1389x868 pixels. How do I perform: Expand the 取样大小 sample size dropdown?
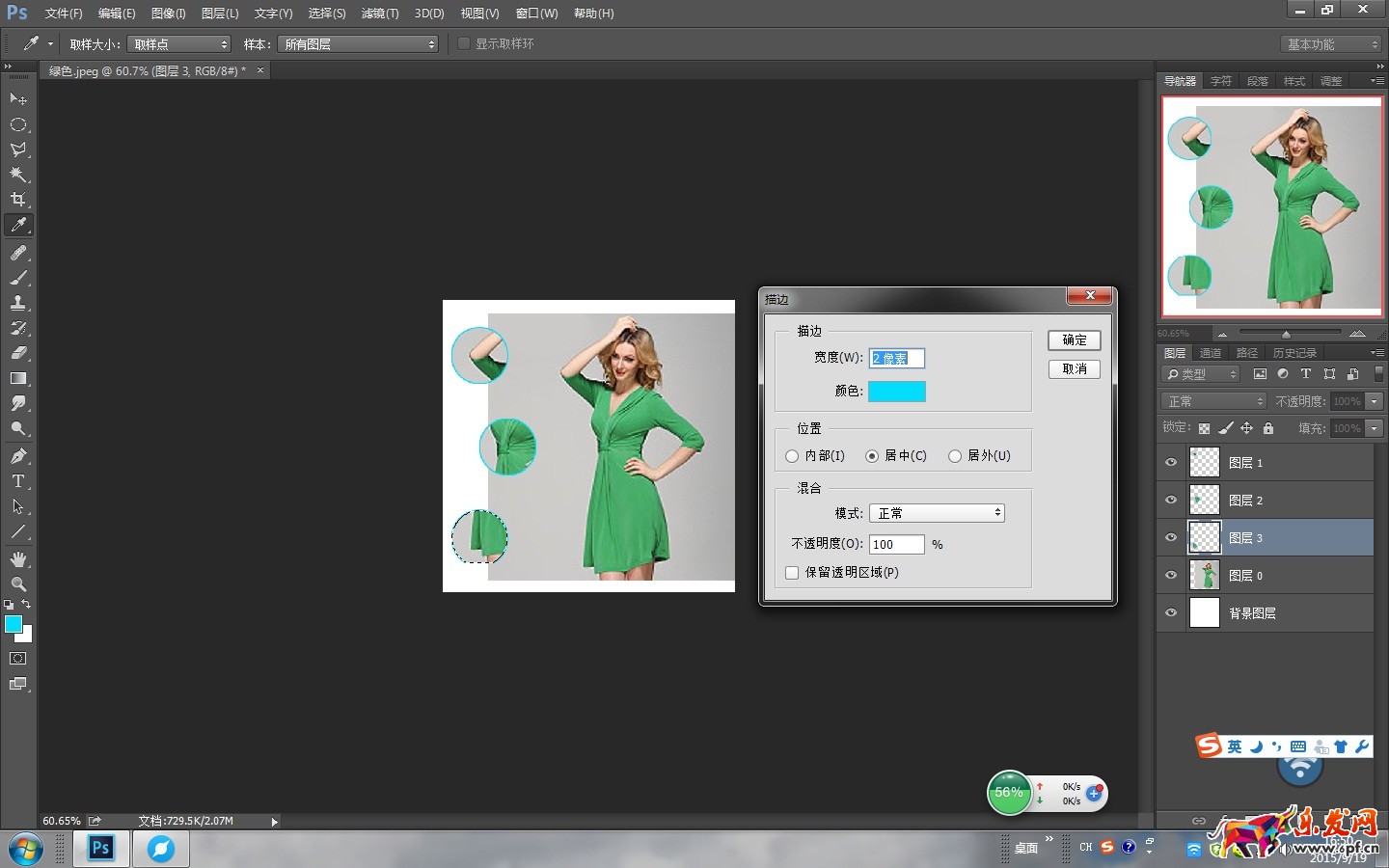click(179, 44)
